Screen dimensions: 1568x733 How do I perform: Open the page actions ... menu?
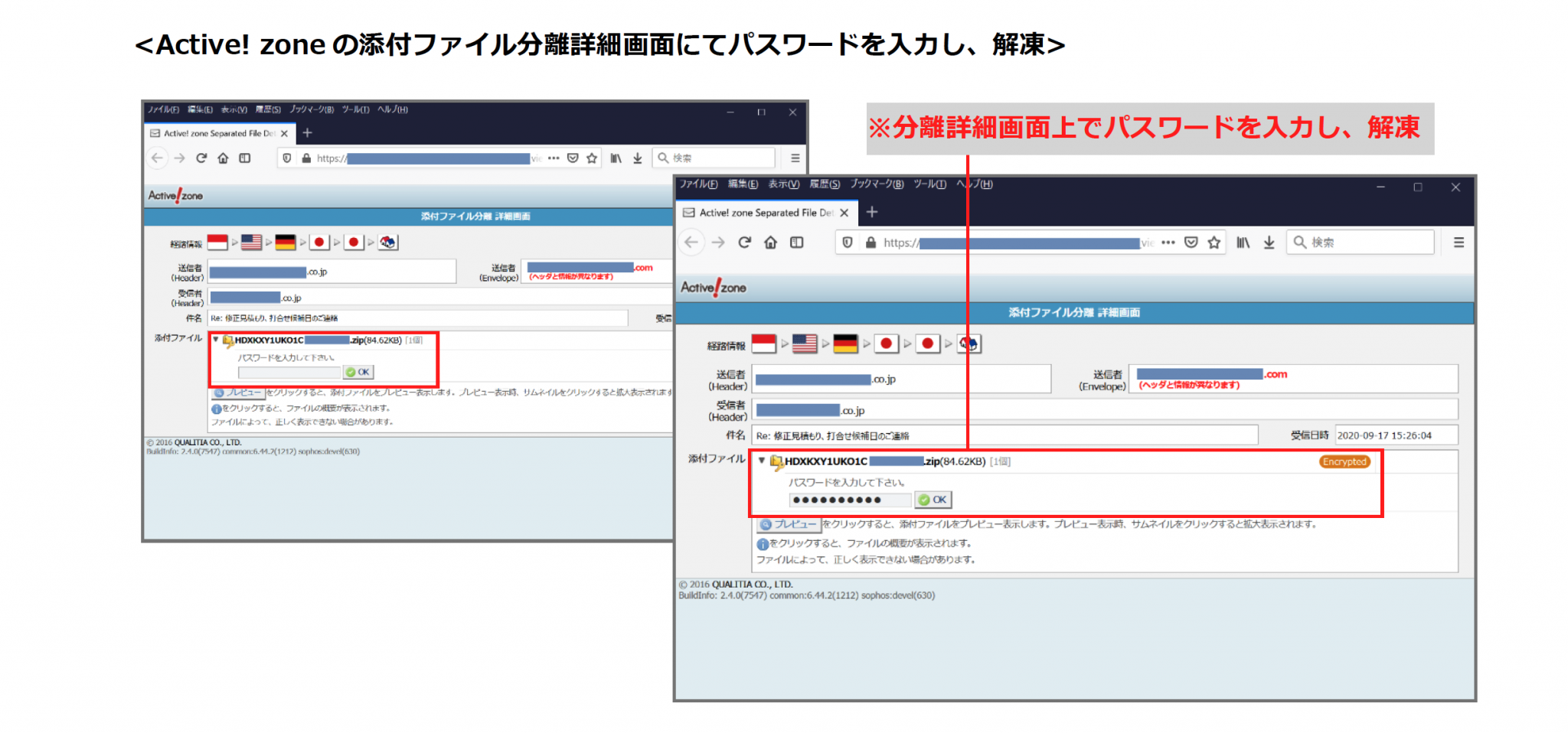point(1169,242)
